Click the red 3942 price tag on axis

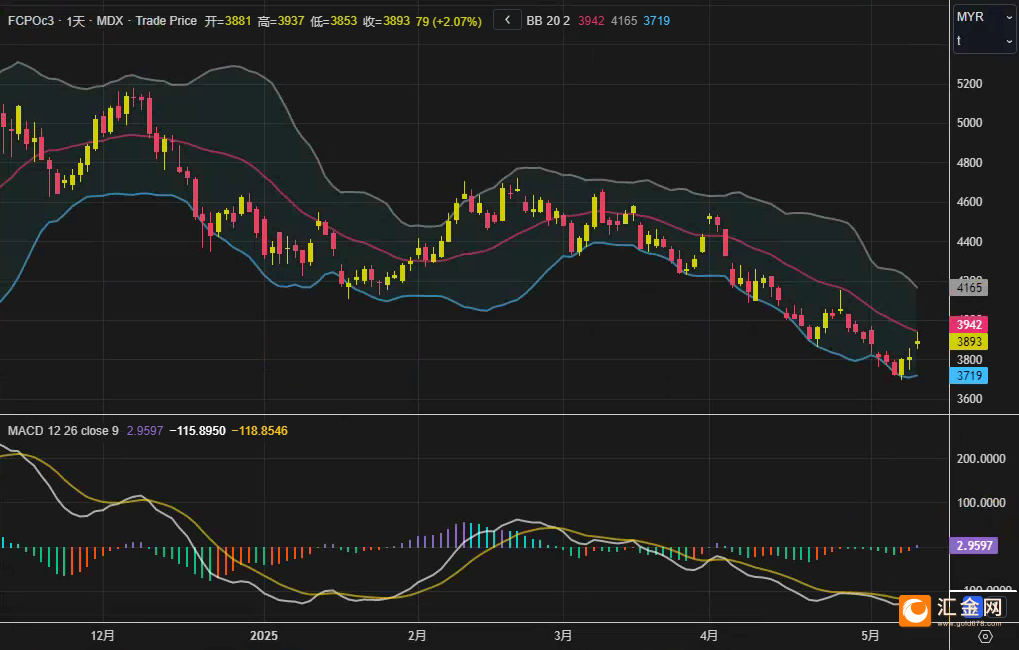[969, 324]
